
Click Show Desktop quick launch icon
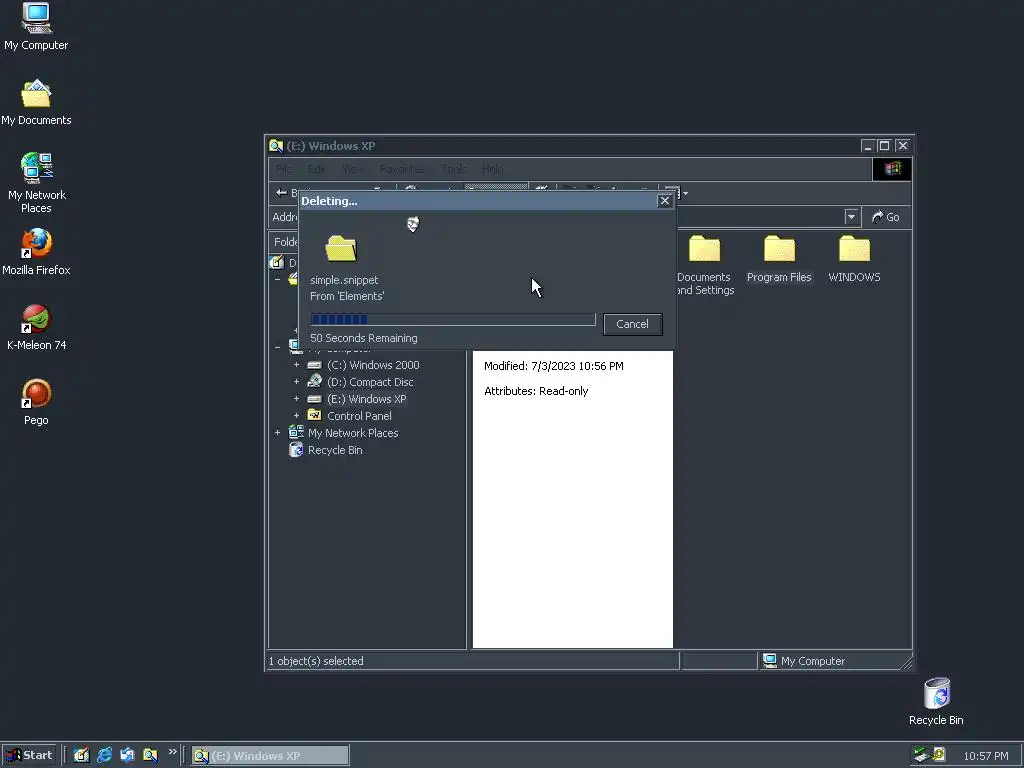[81, 756]
